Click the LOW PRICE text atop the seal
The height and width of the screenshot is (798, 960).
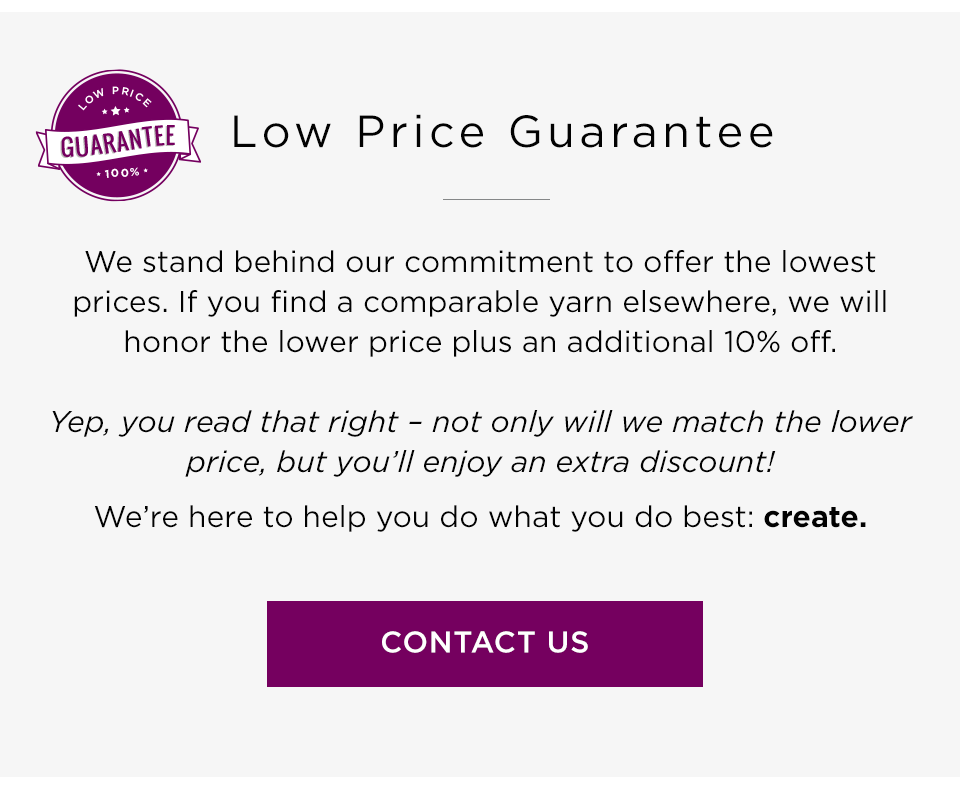coord(117,95)
